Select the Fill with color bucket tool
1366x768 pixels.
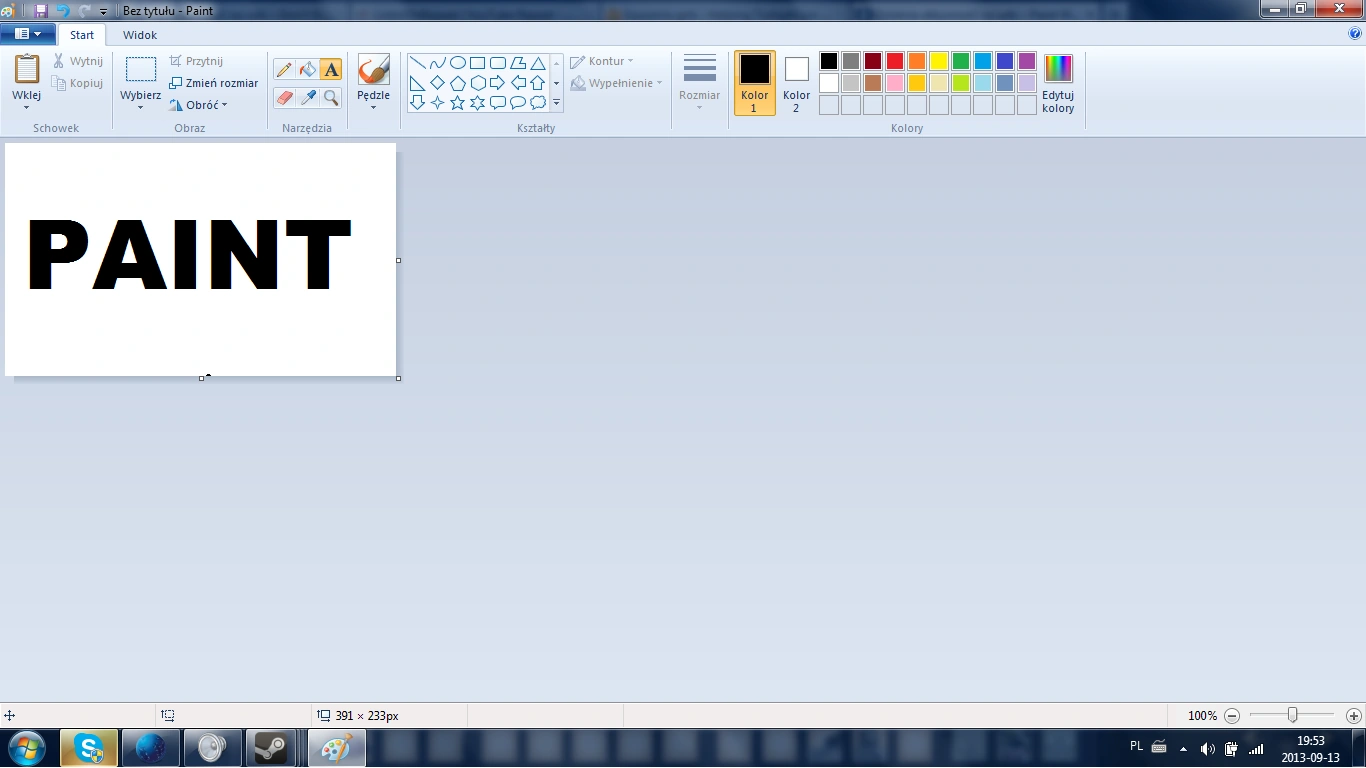[x=307, y=69]
